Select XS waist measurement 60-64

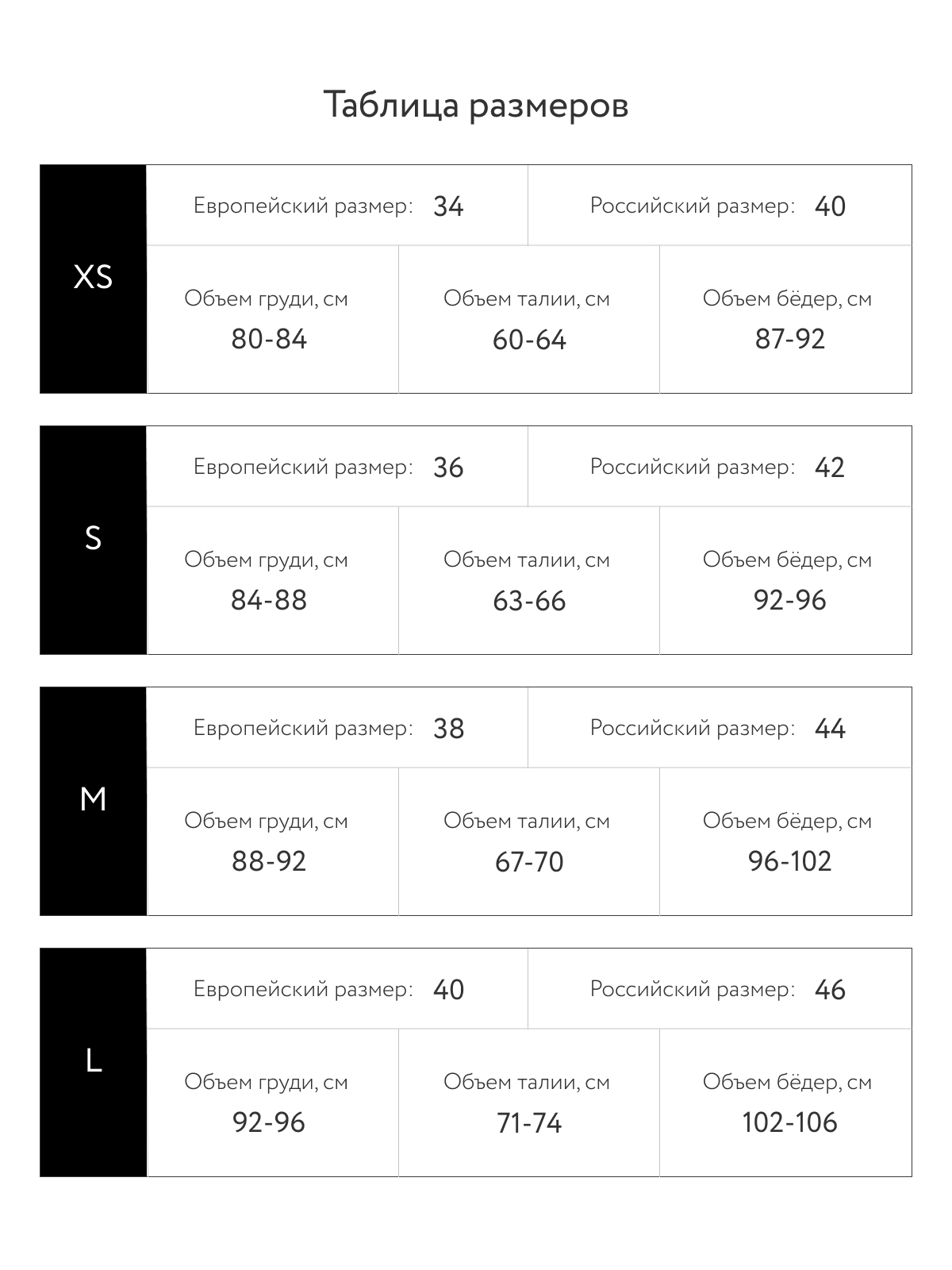(x=529, y=341)
